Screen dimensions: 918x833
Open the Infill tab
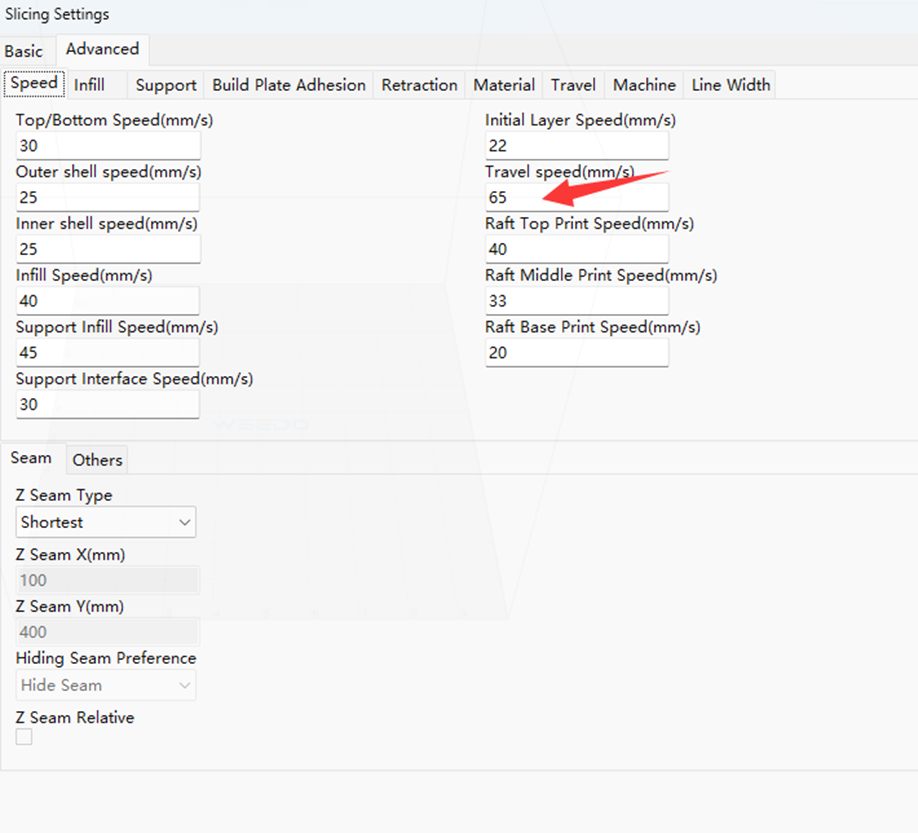[88, 85]
